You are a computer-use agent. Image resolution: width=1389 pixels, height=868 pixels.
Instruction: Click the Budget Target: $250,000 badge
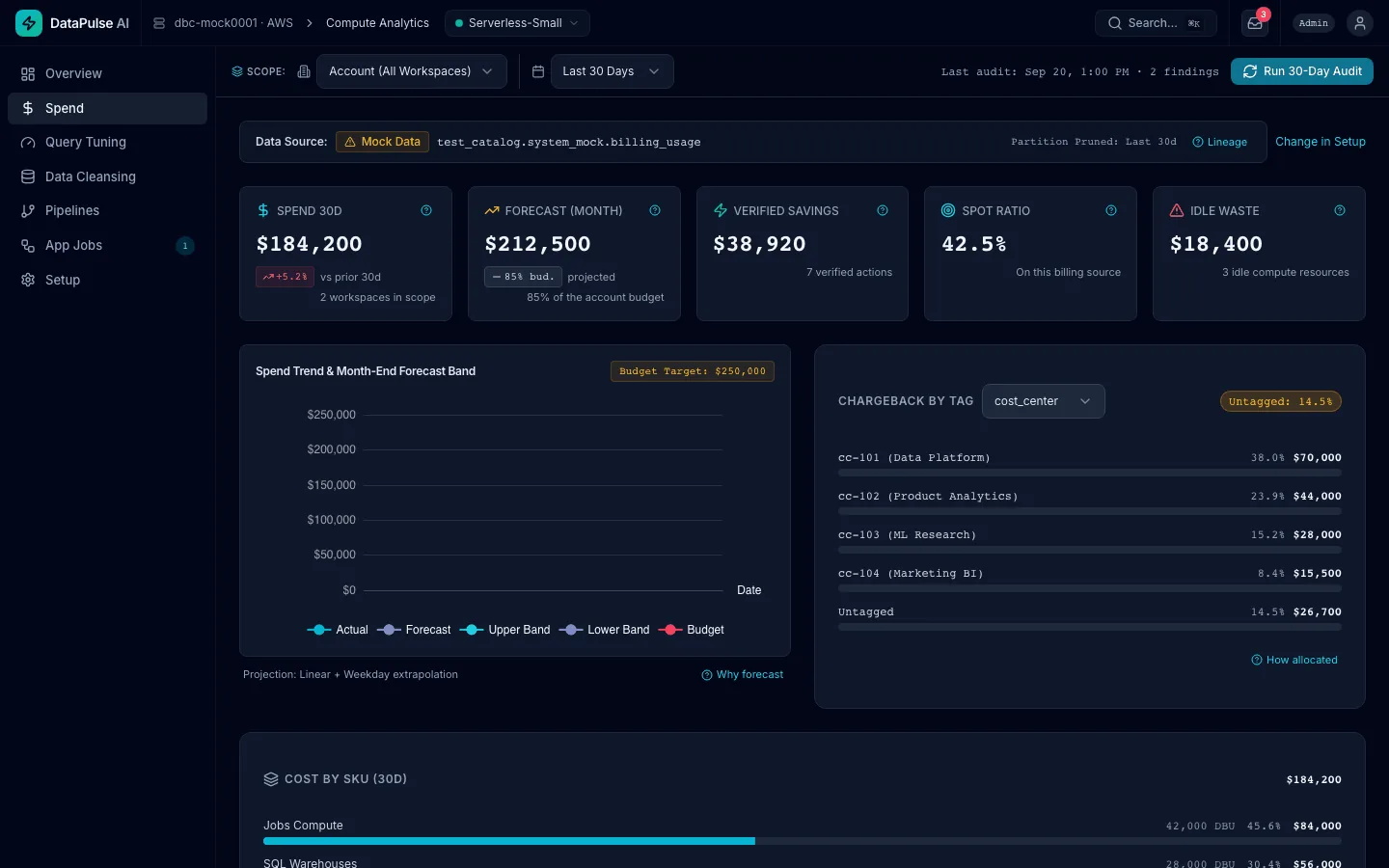point(693,371)
